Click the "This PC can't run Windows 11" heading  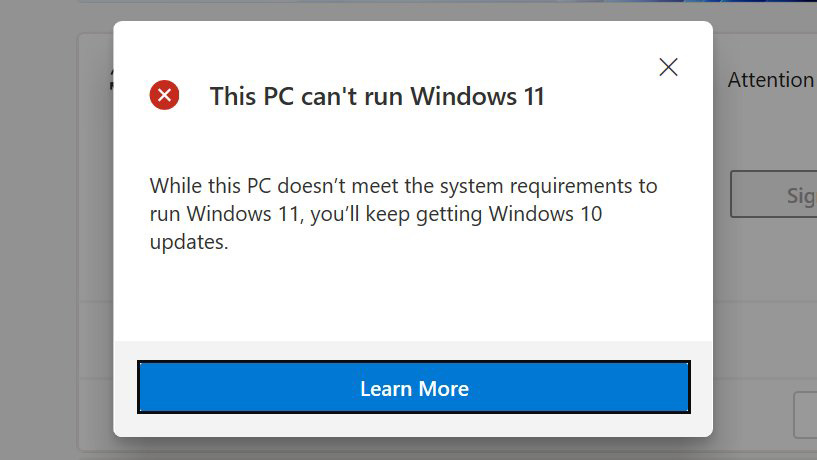point(377,97)
